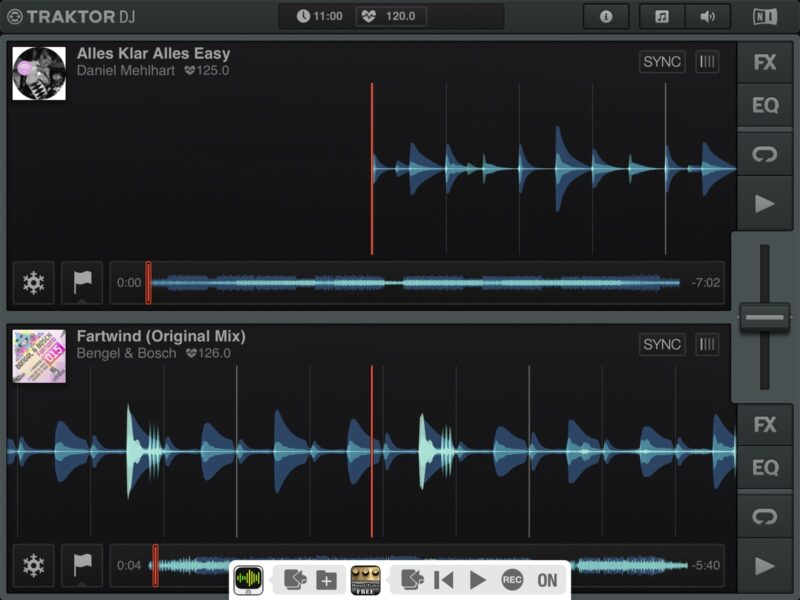This screenshot has height=600, width=800.
Task: Click the Native Instruments logo button
Action: pos(764,16)
